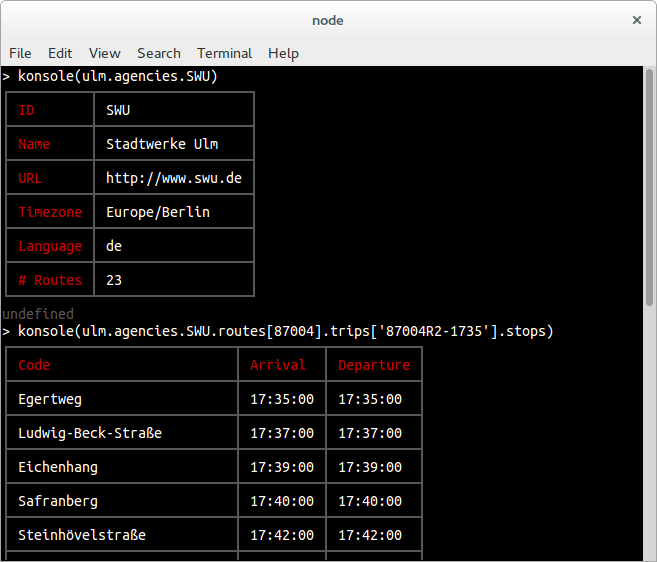Click the red Name label cell
Image resolution: width=657 pixels, height=562 pixels.
point(50,144)
